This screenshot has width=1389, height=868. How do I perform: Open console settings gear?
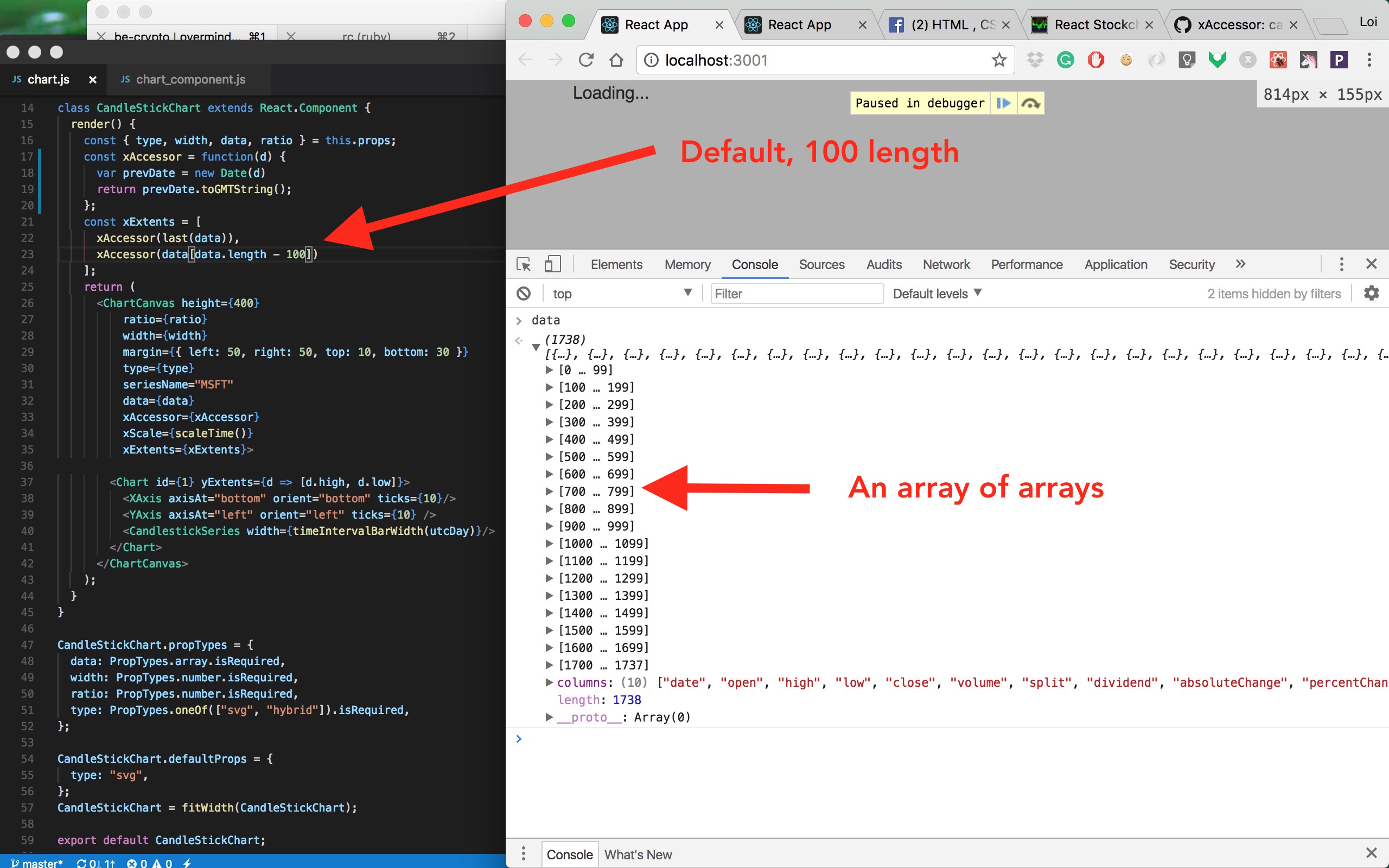[1371, 293]
